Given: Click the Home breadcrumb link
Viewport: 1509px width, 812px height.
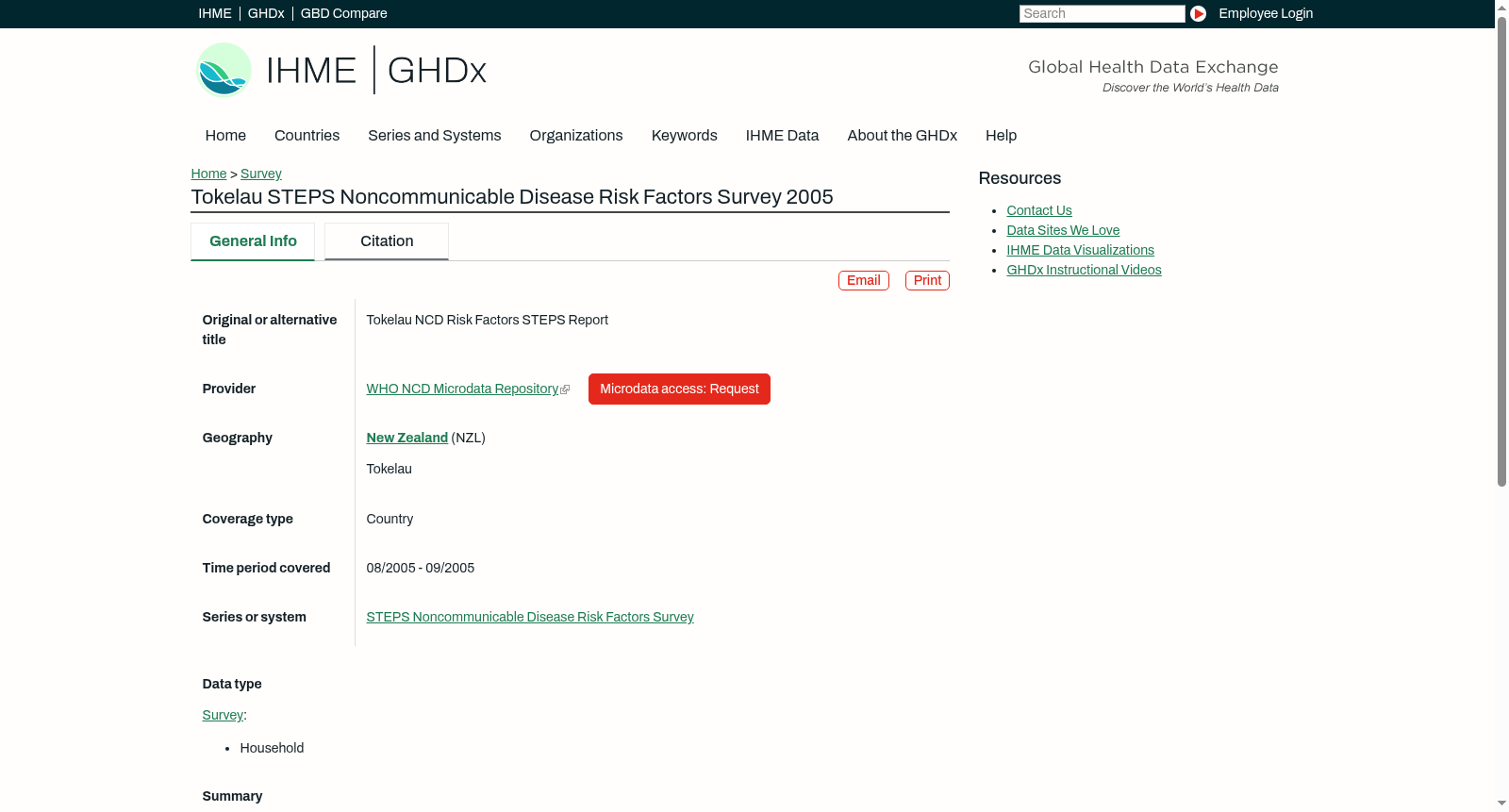Looking at the screenshot, I should [x=208, y=174].
